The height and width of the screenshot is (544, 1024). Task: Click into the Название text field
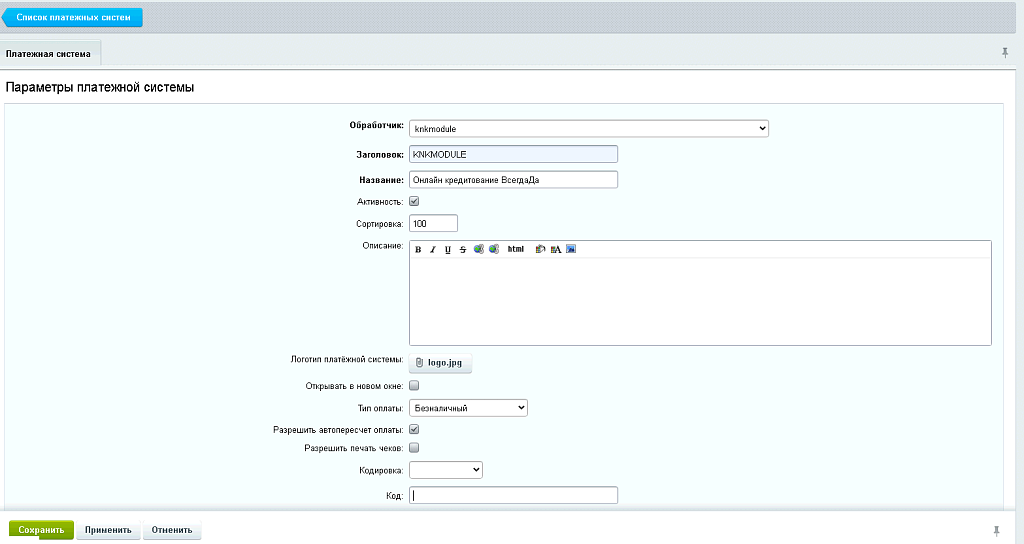[x=513, y=180]
